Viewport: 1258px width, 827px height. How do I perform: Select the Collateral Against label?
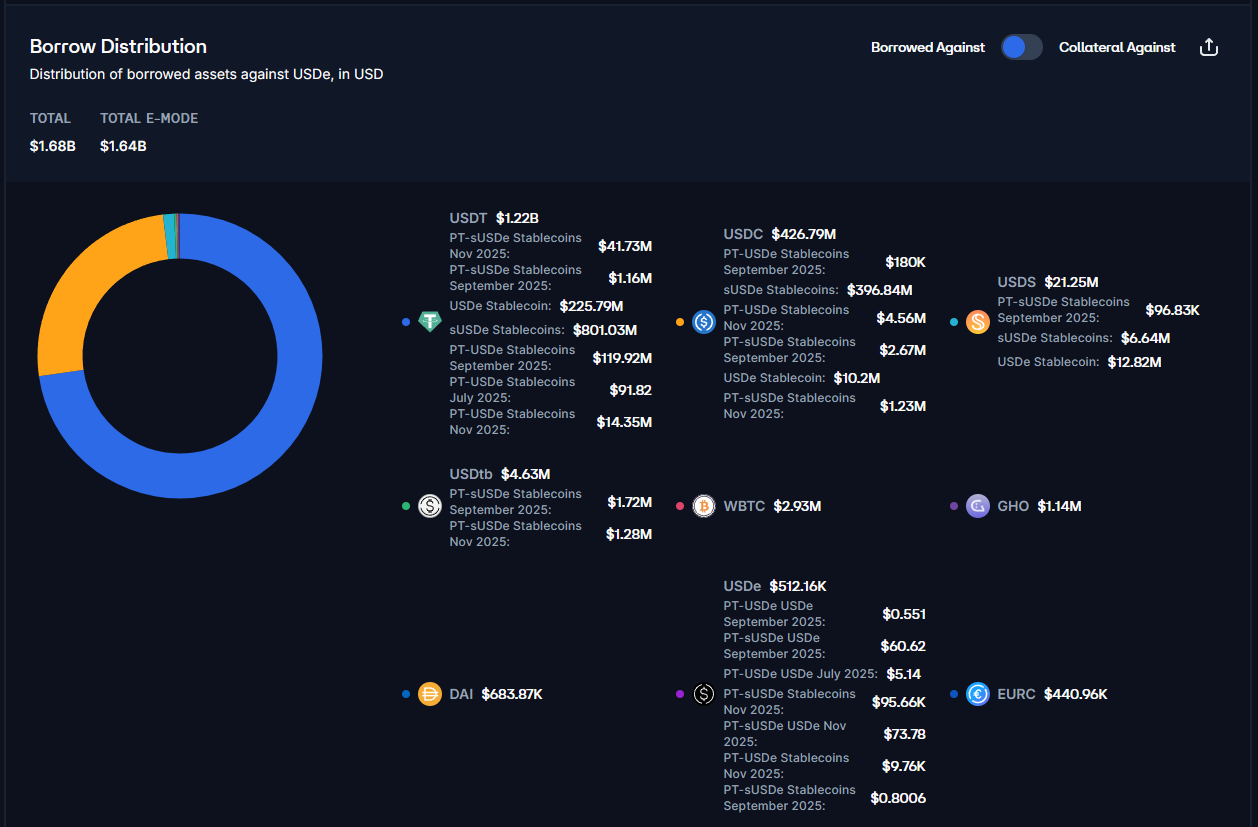1117,47
